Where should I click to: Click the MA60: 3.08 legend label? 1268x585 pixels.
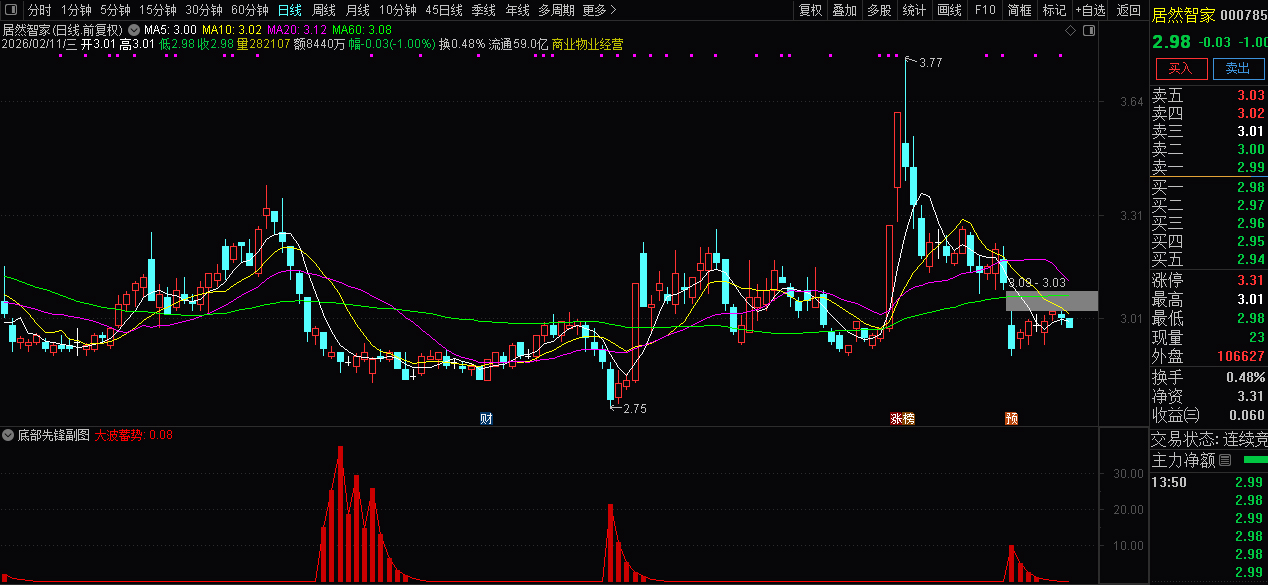tap(362, 30)
